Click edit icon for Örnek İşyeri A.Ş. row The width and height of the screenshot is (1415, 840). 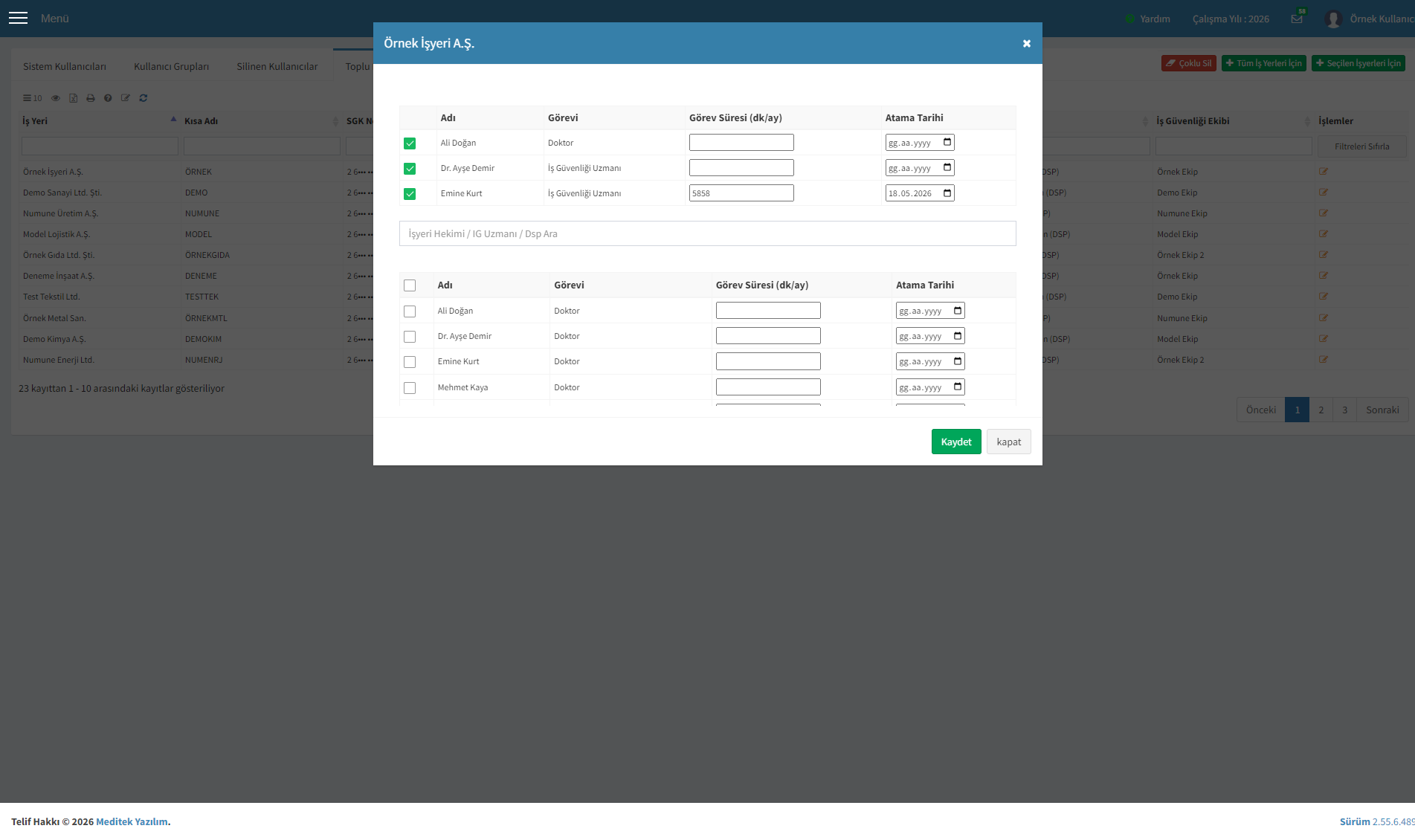click(x=1324, y=172)
